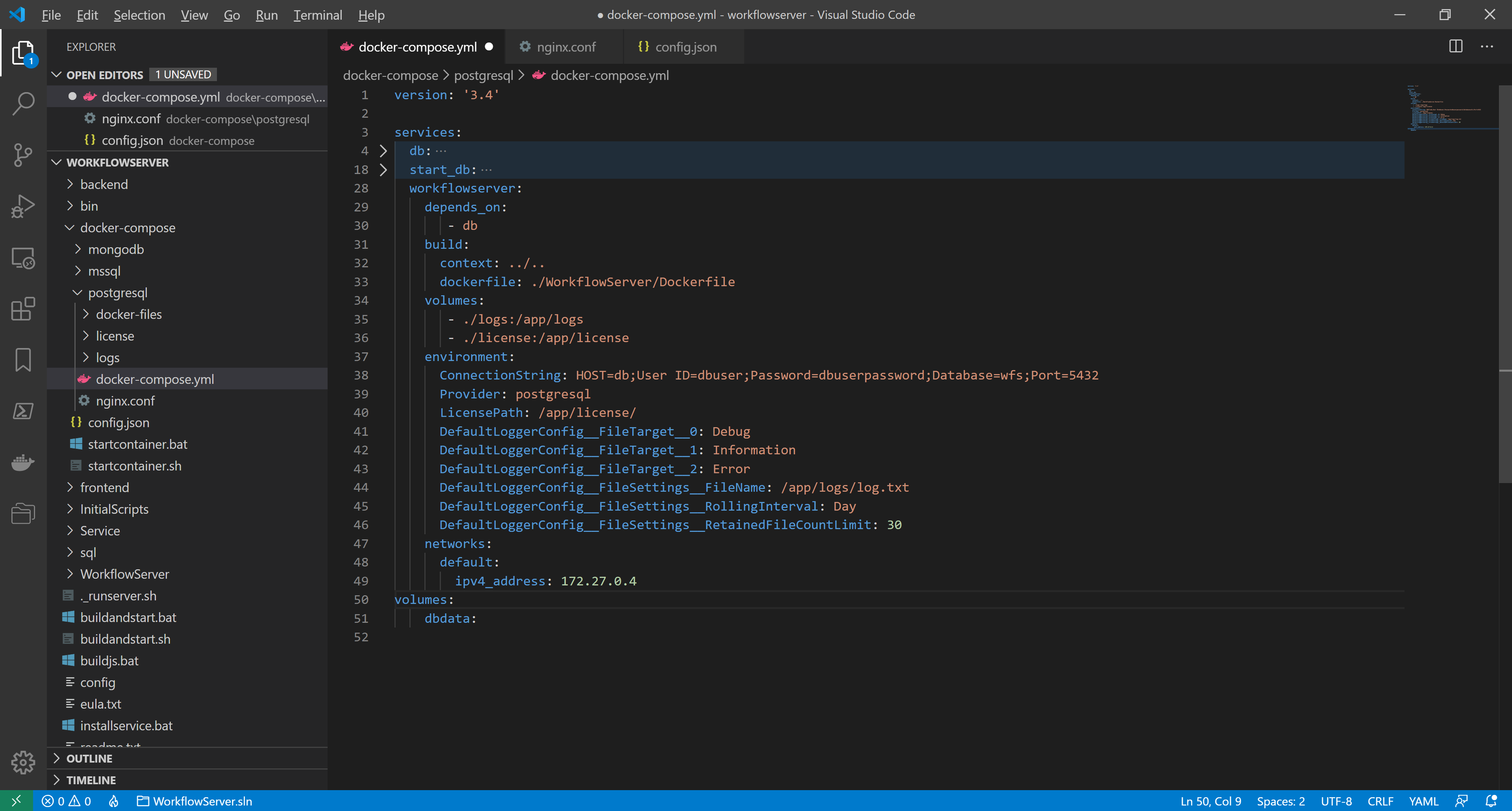
Task: Open editor More Actions ellipsis
Action: point(1487,46)
